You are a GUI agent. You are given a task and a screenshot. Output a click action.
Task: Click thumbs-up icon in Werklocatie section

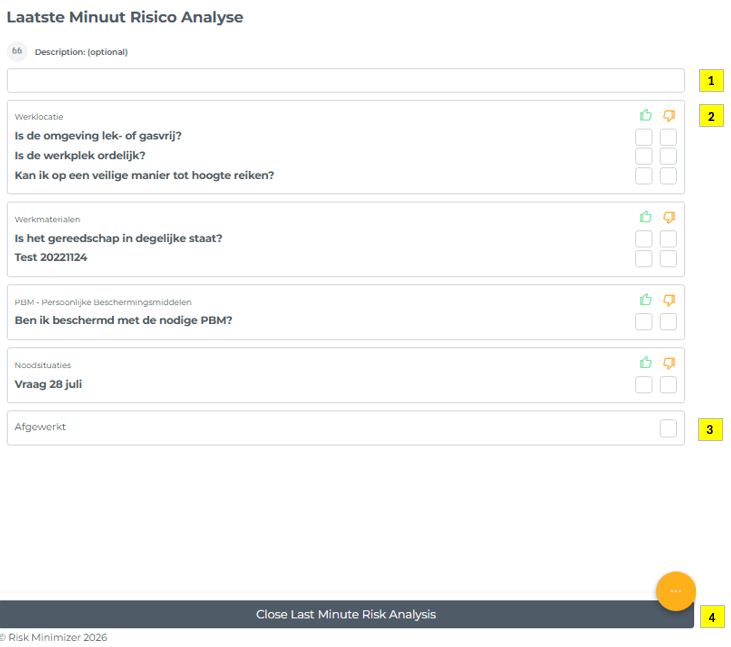(x=645, y=115)
